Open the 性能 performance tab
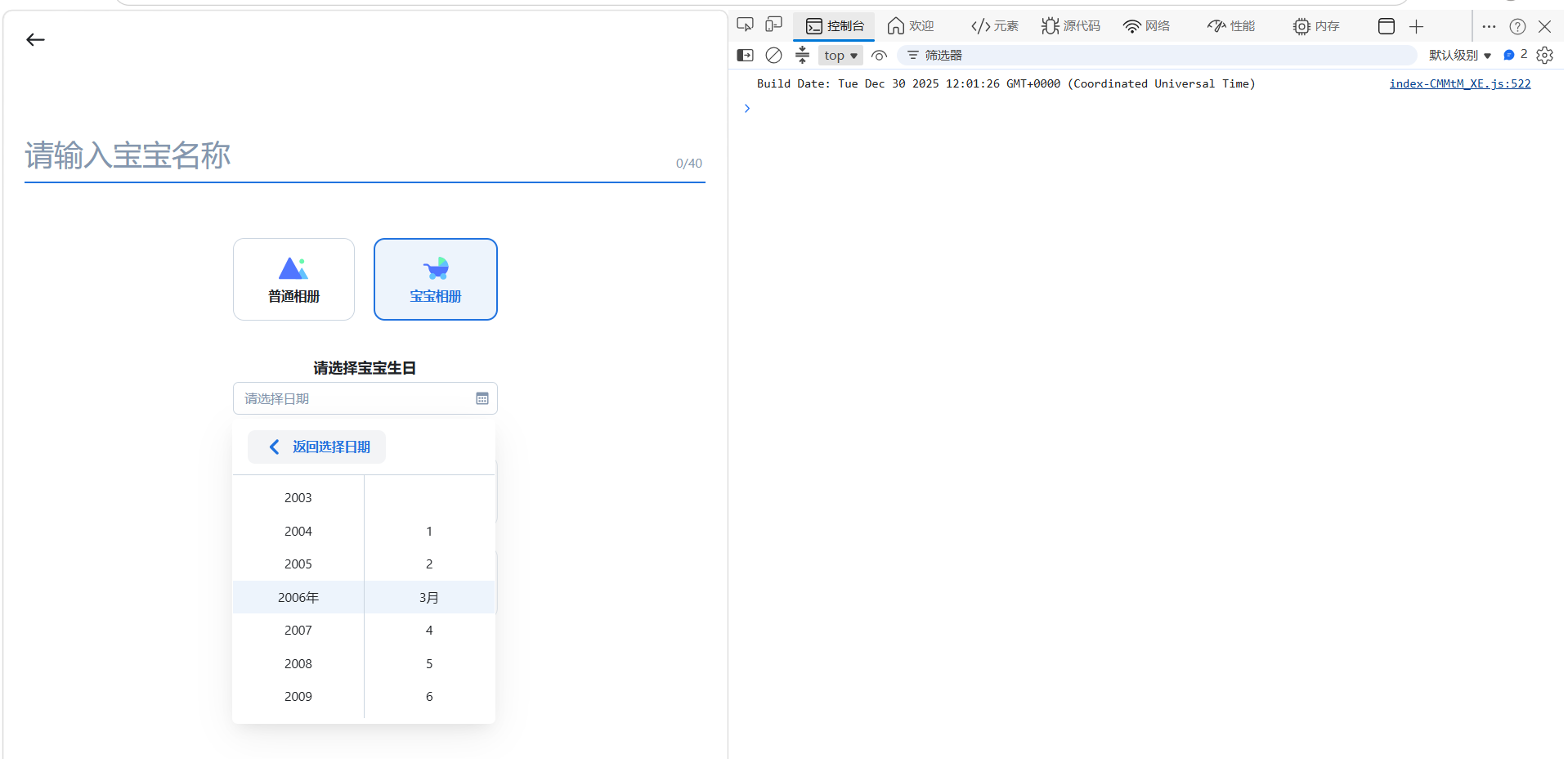The width and height of the screenshot is (1568, 759). click(1231, 26)
